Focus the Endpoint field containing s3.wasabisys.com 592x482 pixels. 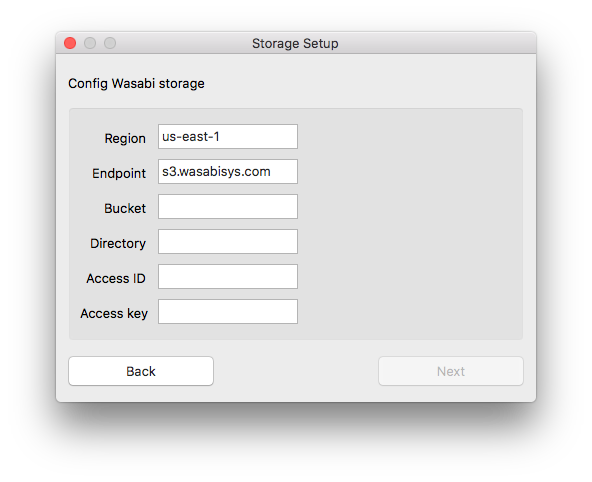(228, 171)
